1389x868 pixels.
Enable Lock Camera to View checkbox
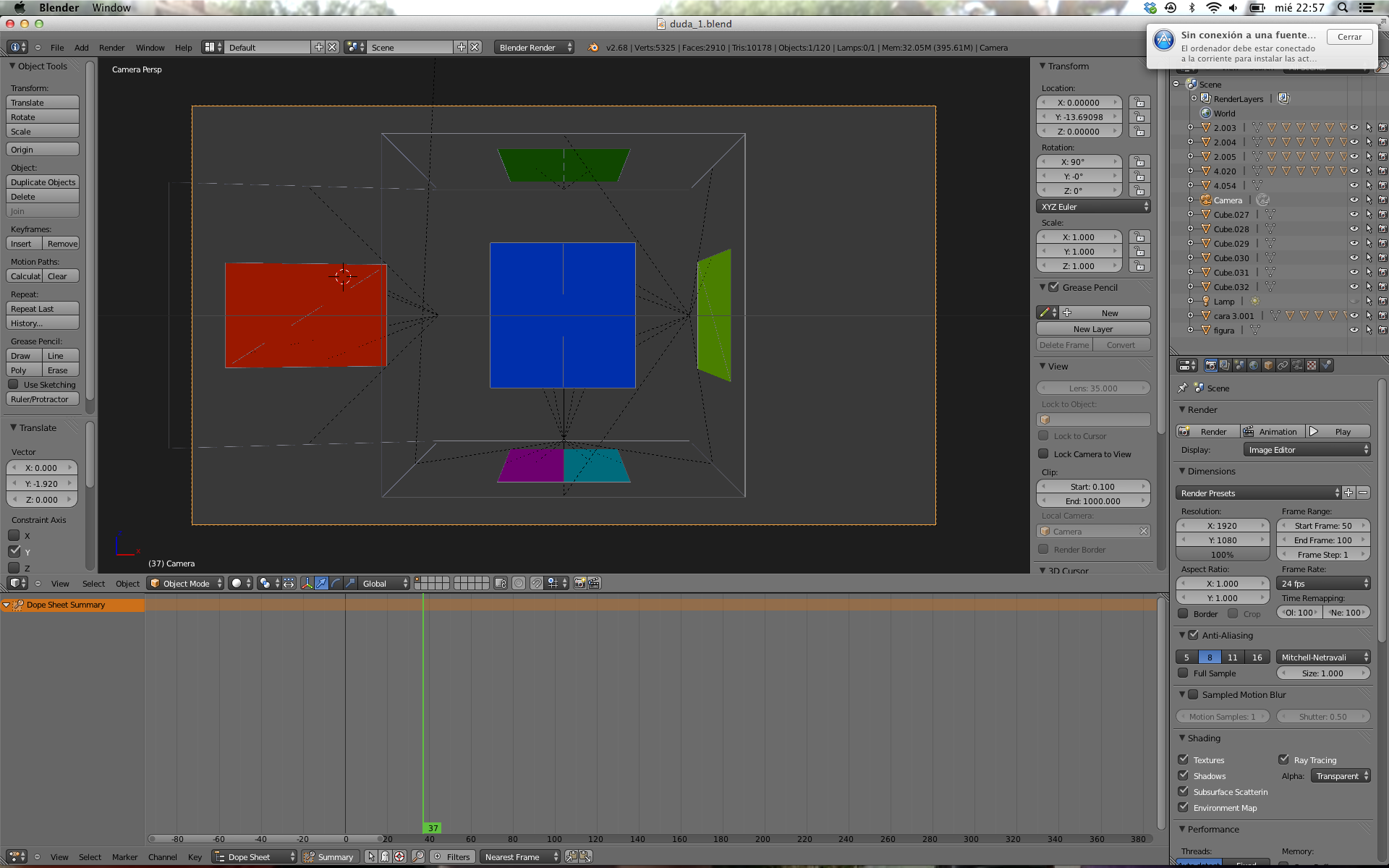[x=1043, y=454]
